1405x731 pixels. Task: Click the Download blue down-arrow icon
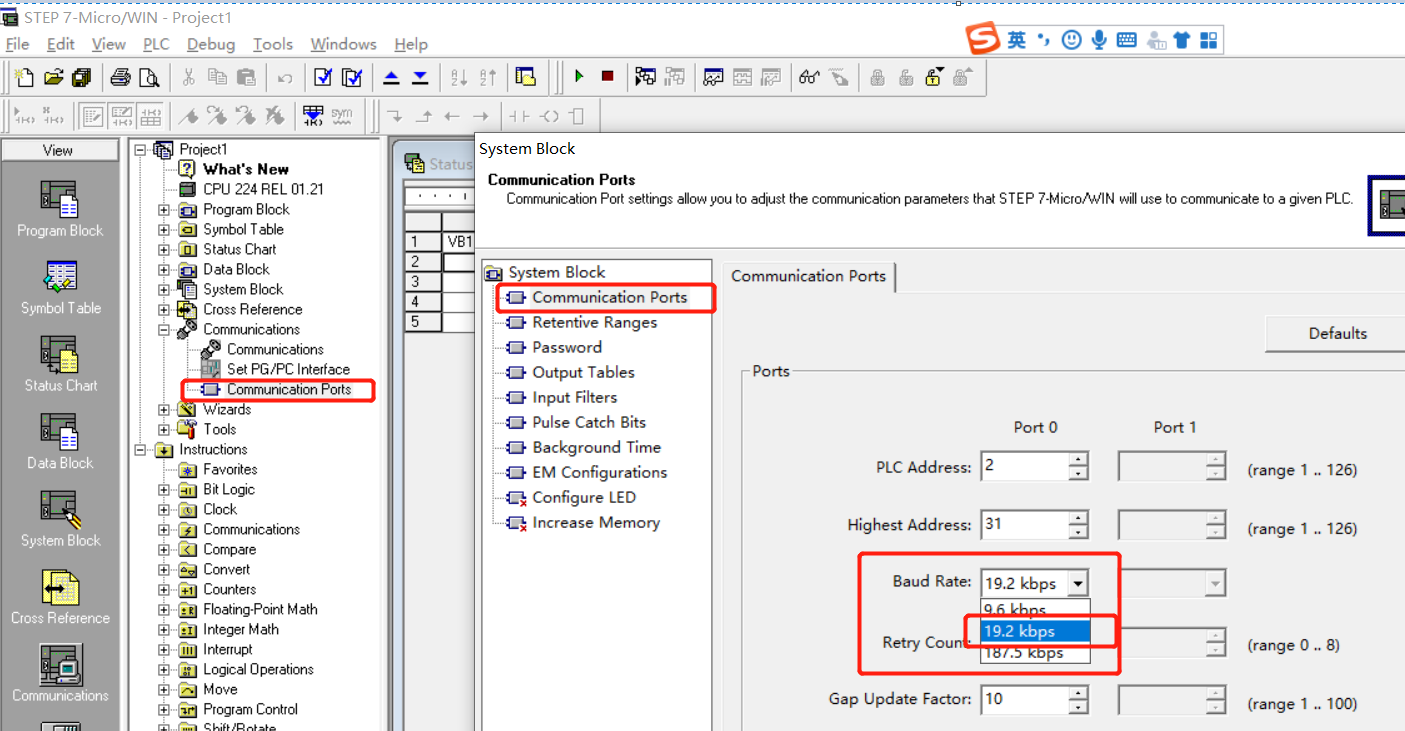tap(420, 77)
